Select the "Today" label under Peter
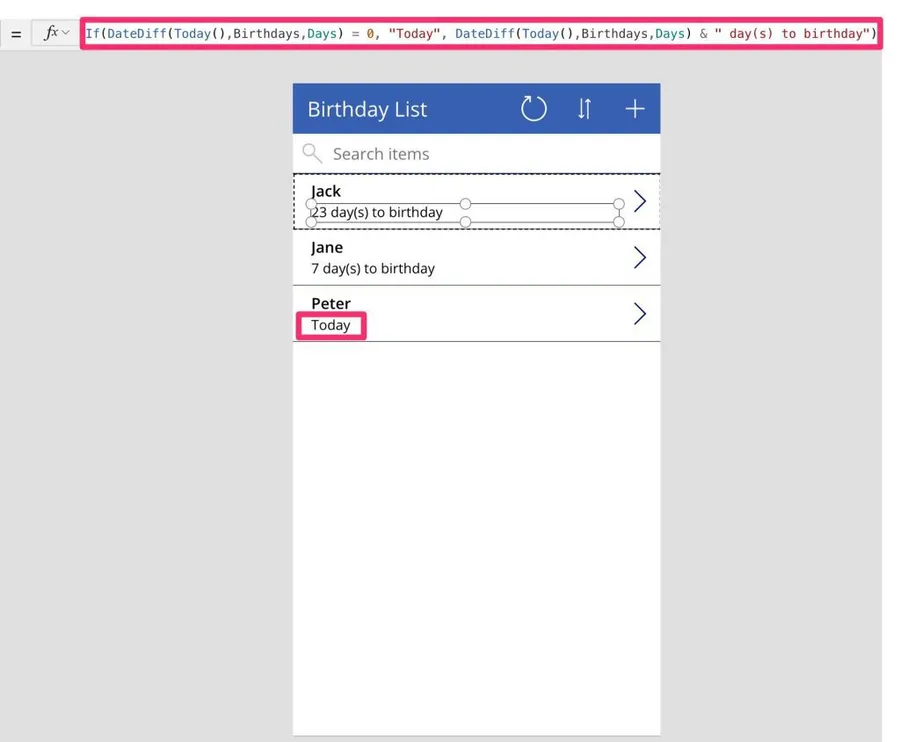The width and height of the screenshot is (900, 742). coord(331,325)
